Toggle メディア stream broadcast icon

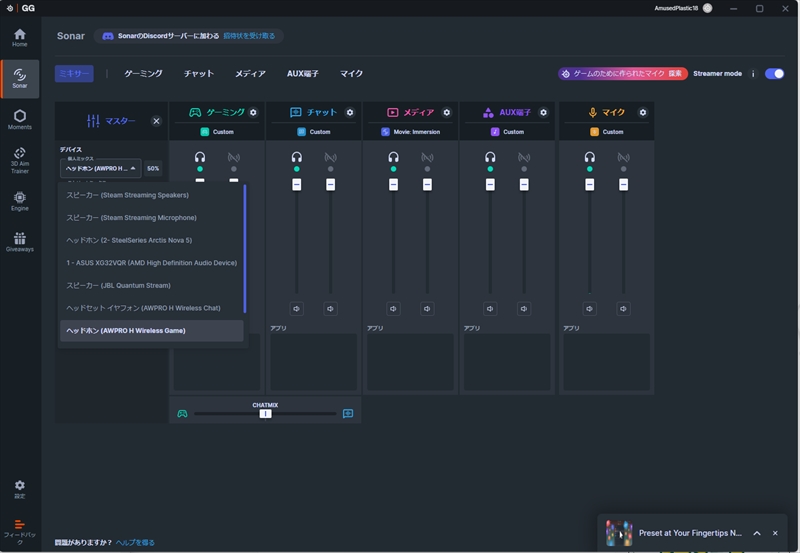pyautogui.click(x=427, y=157)
